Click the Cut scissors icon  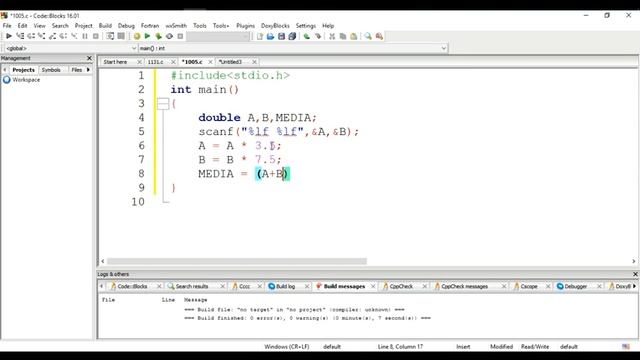click(332, 36)
